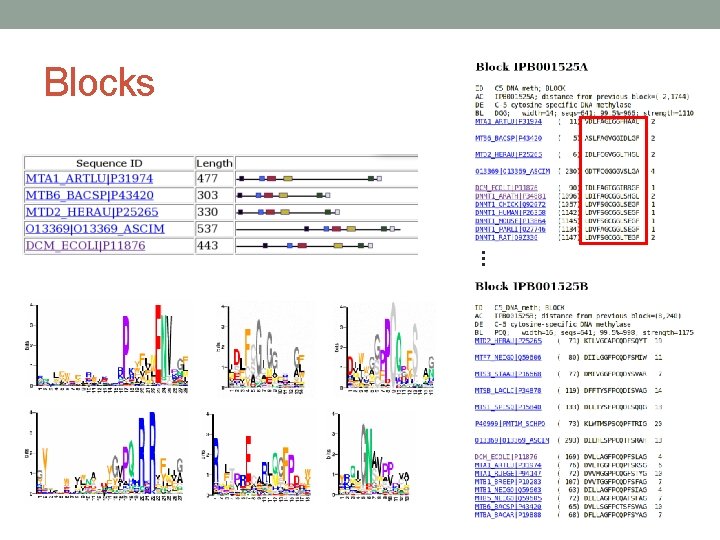Click dark red block marker in DCM_ECOLI row
This screenshot has height=540, width=720.
point(302,246)
